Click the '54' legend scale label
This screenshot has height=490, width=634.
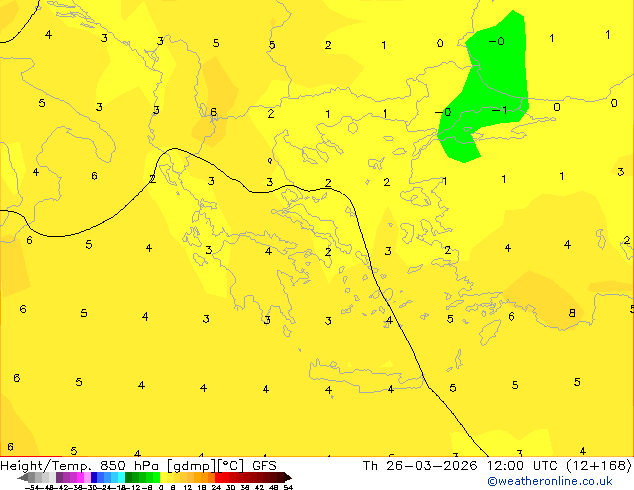coord(288,487)
